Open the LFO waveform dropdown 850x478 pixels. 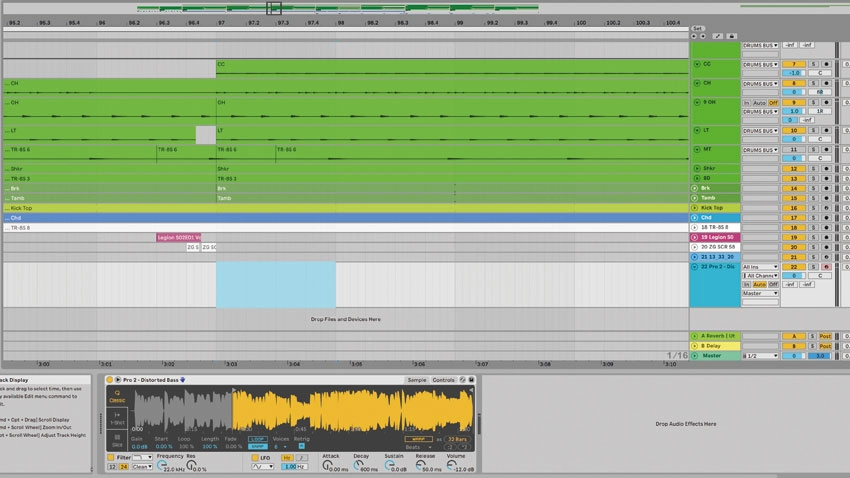point(262,466)
